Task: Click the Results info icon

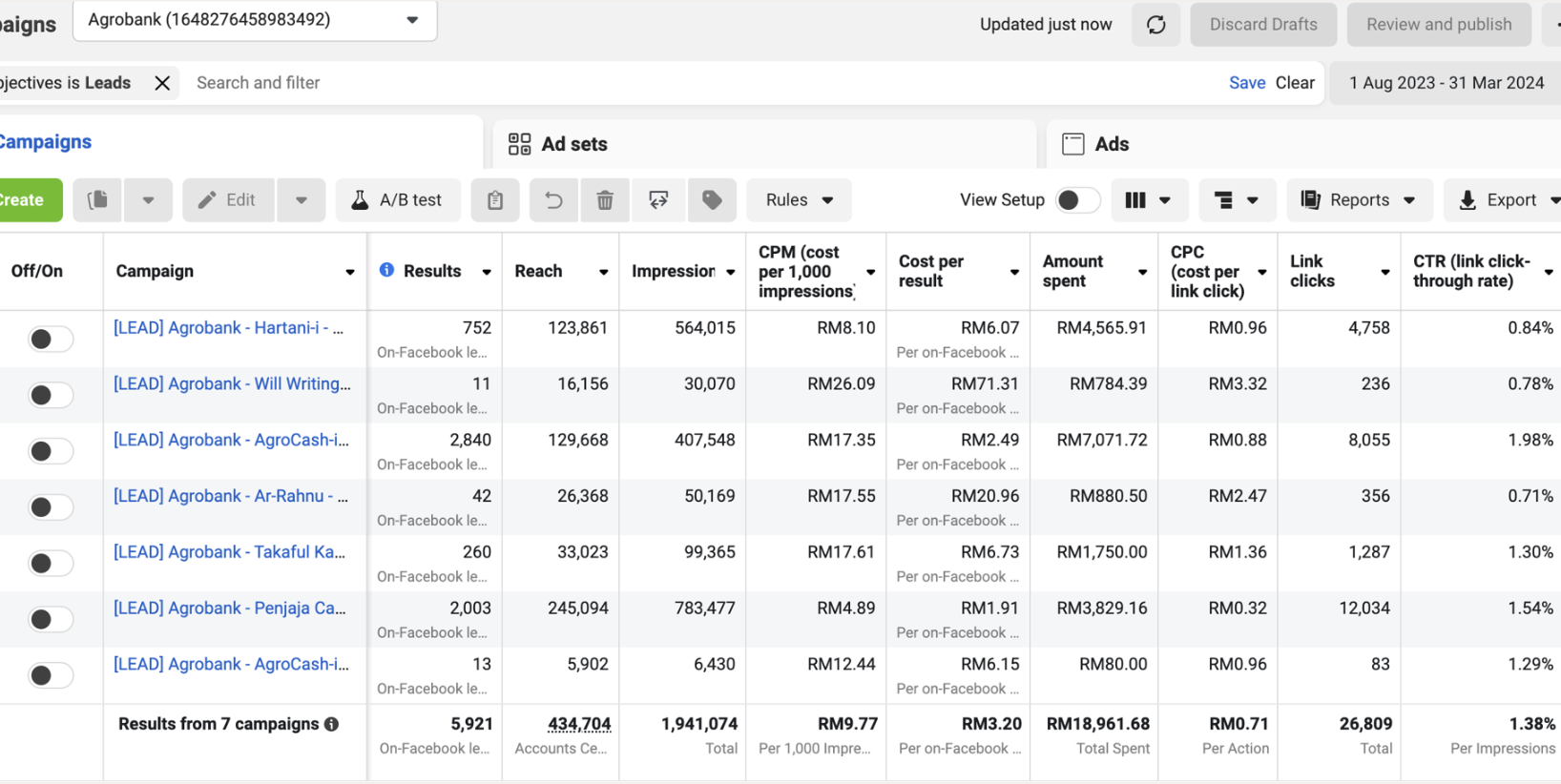Action: point(386,270)
